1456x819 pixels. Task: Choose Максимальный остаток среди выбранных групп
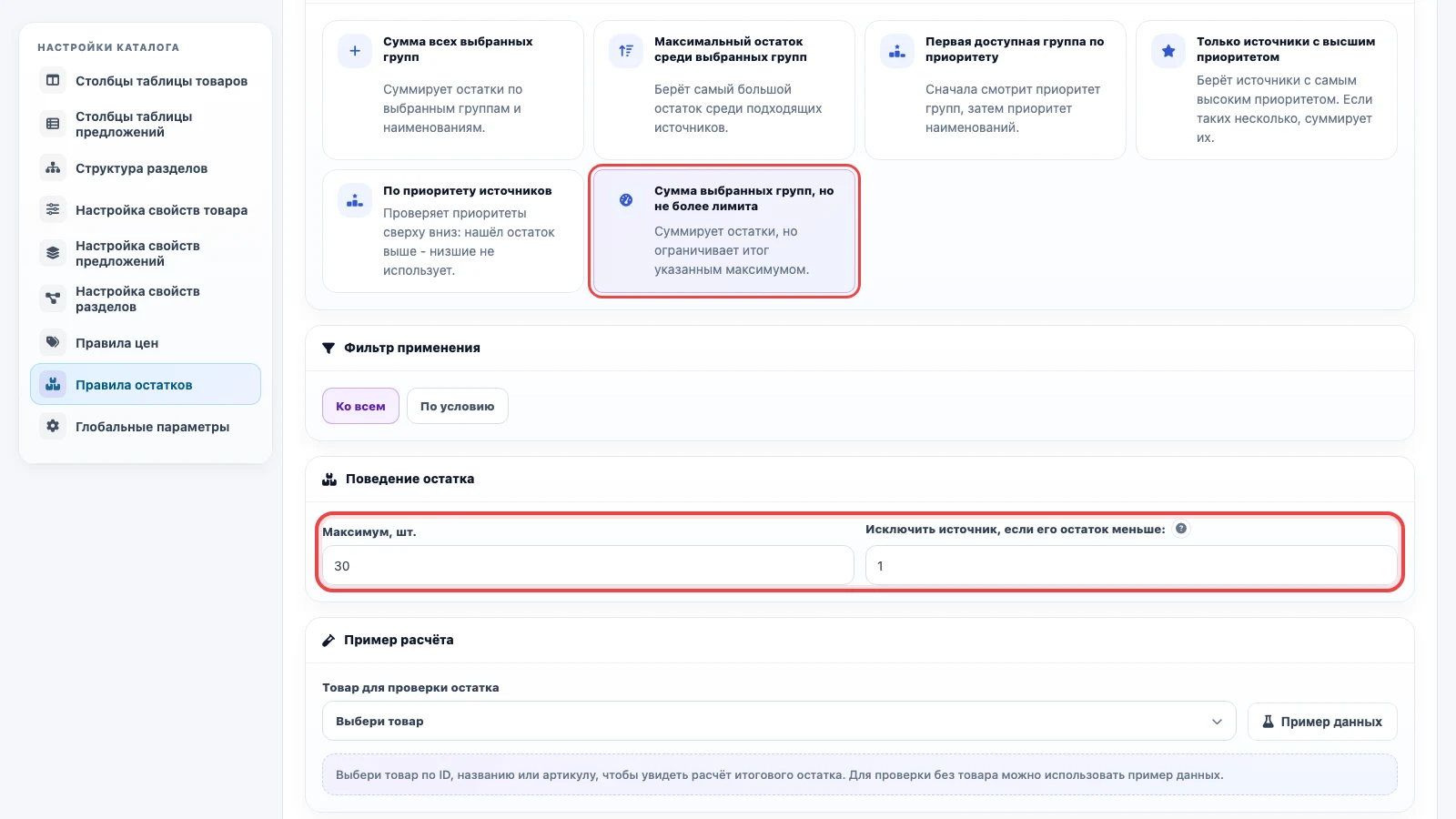(x=724, y=90)
